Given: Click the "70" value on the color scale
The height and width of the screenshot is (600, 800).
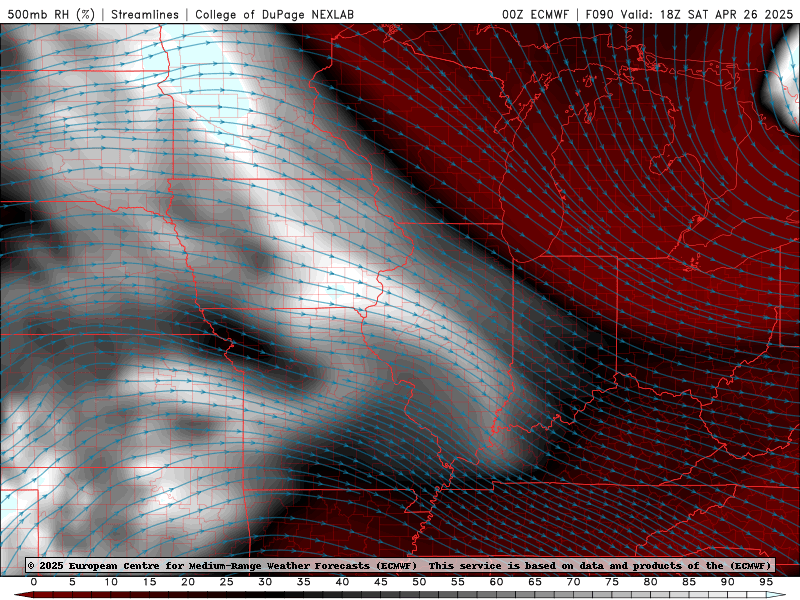Looking at the screenshot, I should [573, 582].
